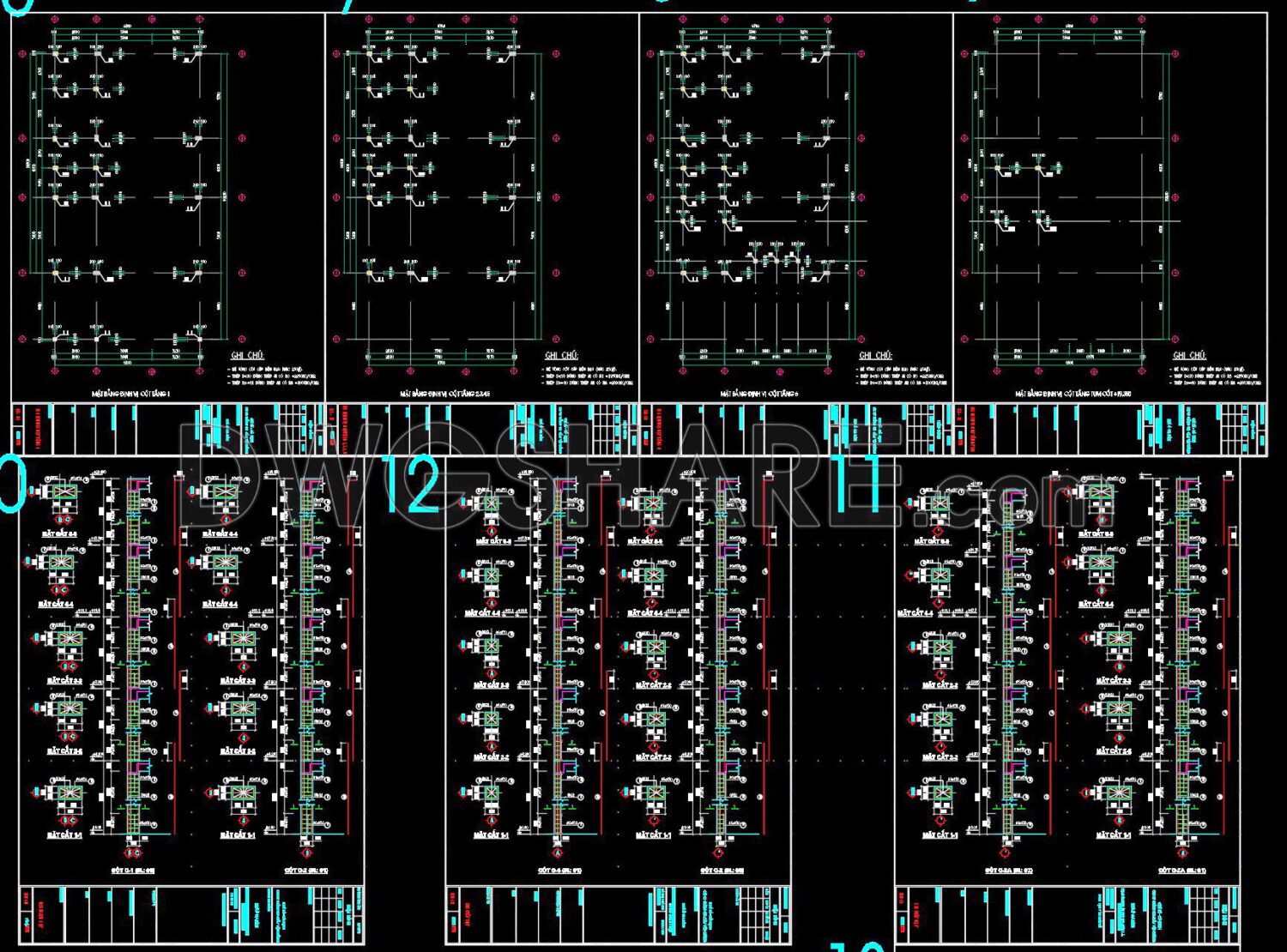Select the CỘT C-4 column elevation label

click(559, 870)
